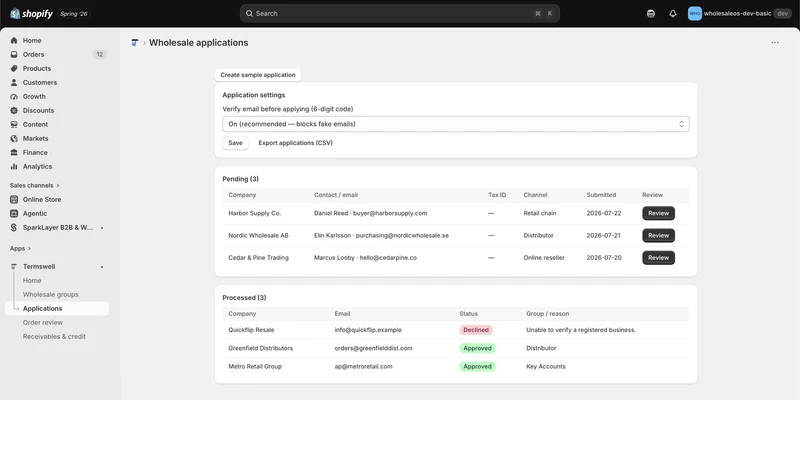Click Greenfield Distributors Approved badge

click(x=477, y=348)
